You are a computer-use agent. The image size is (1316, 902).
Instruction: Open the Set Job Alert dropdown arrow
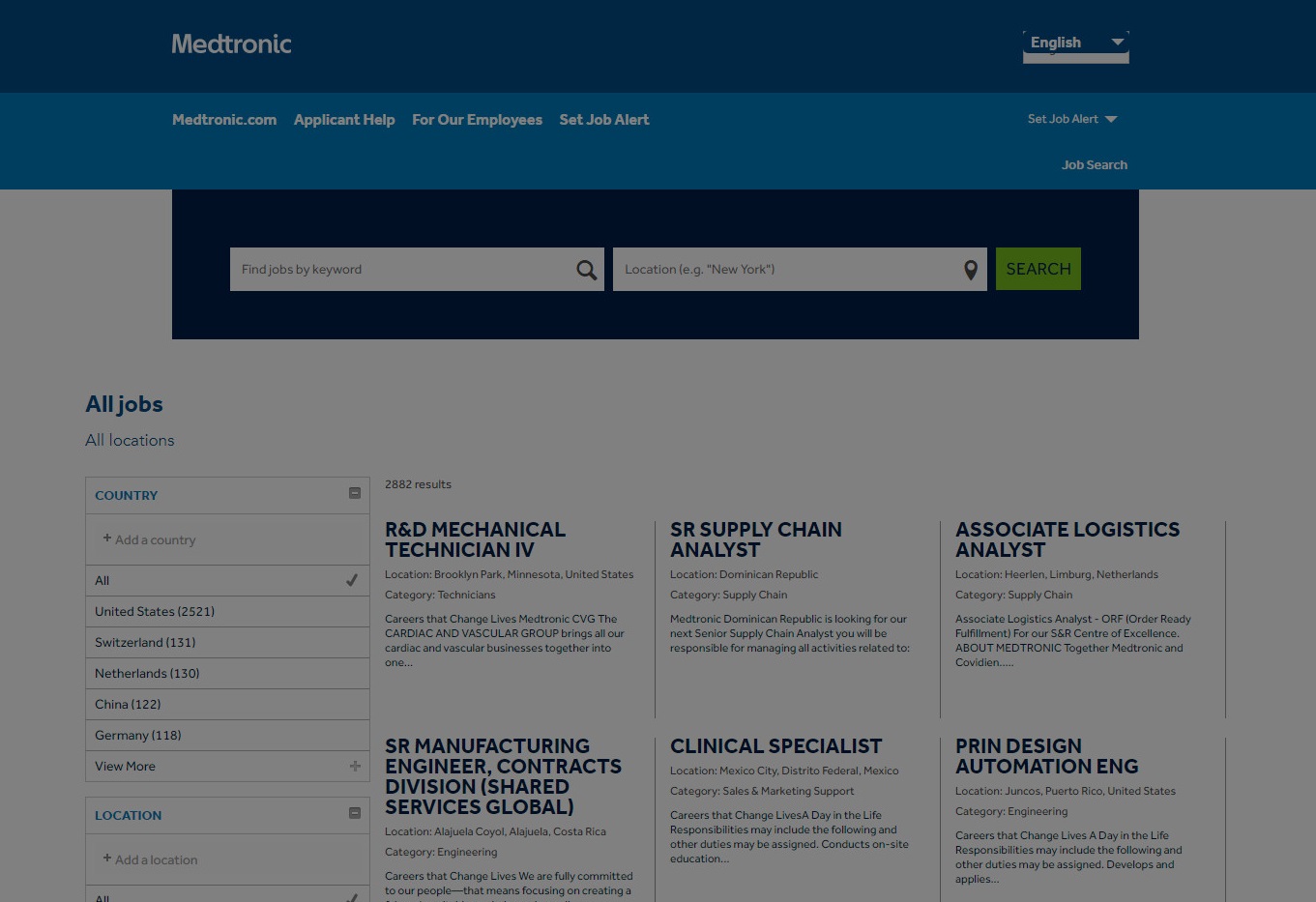(x=1111, y=119)
